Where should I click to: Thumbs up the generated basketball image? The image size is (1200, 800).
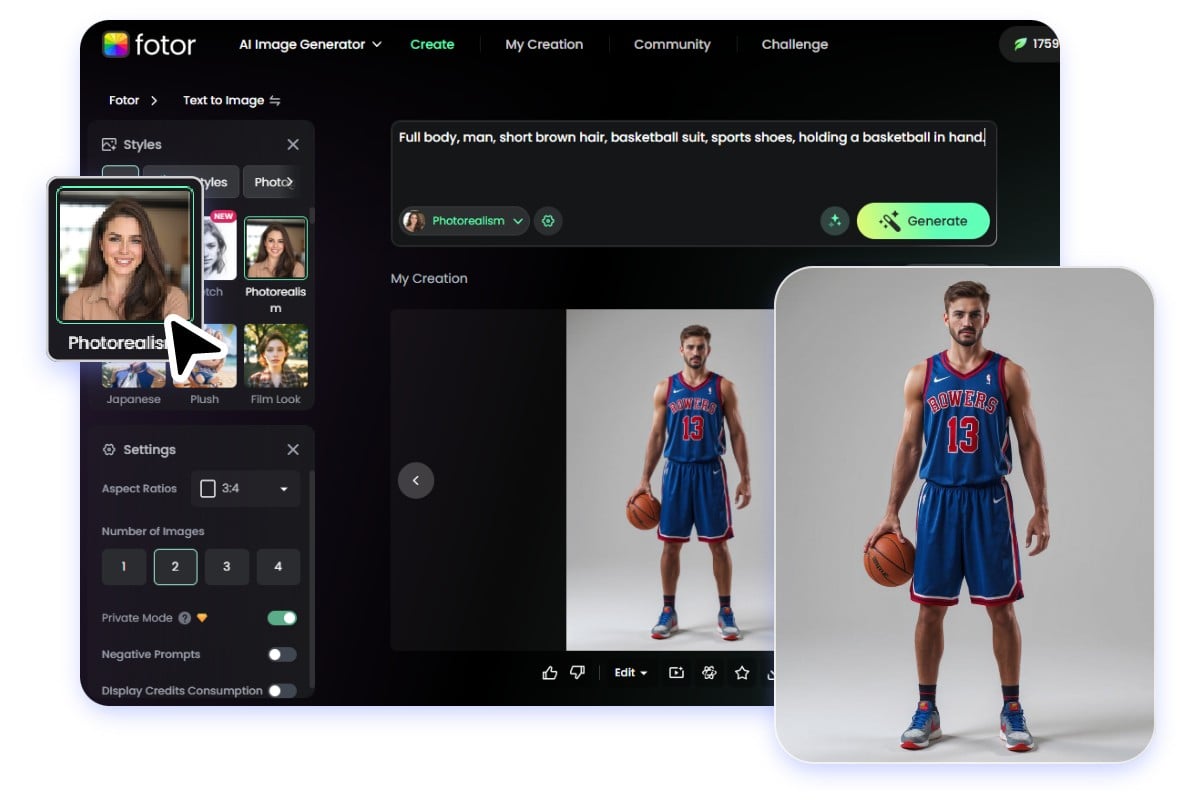(x=550, y=673)
